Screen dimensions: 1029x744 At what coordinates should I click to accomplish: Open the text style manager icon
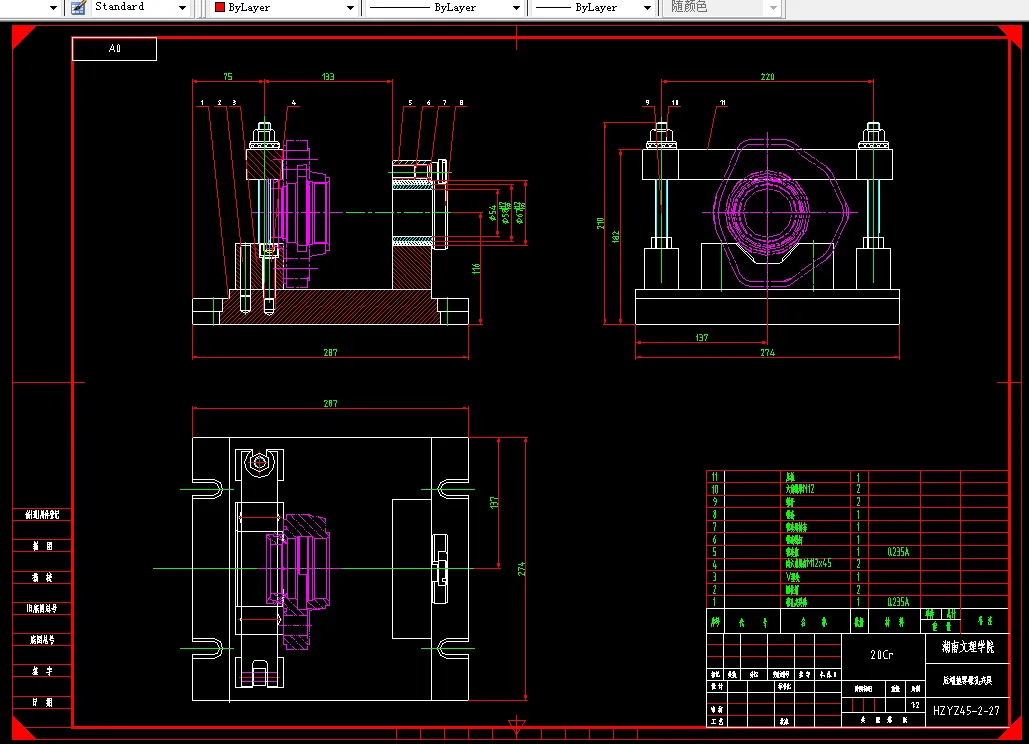coord(78,8)
